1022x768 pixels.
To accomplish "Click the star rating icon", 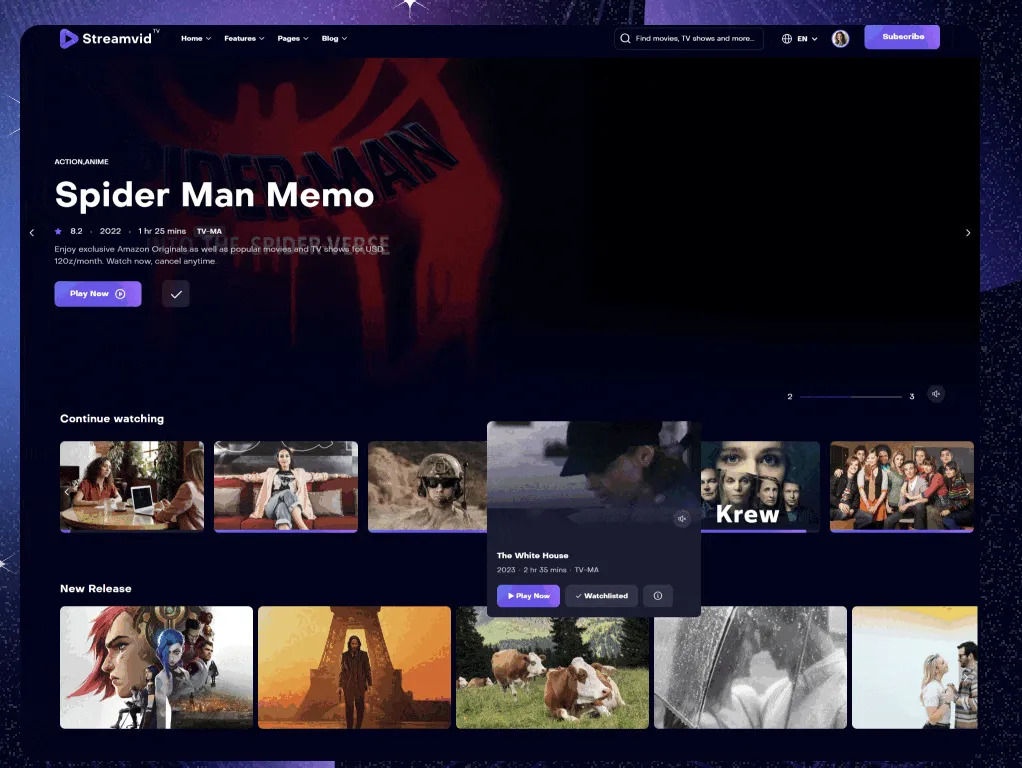I will [59, 231].
